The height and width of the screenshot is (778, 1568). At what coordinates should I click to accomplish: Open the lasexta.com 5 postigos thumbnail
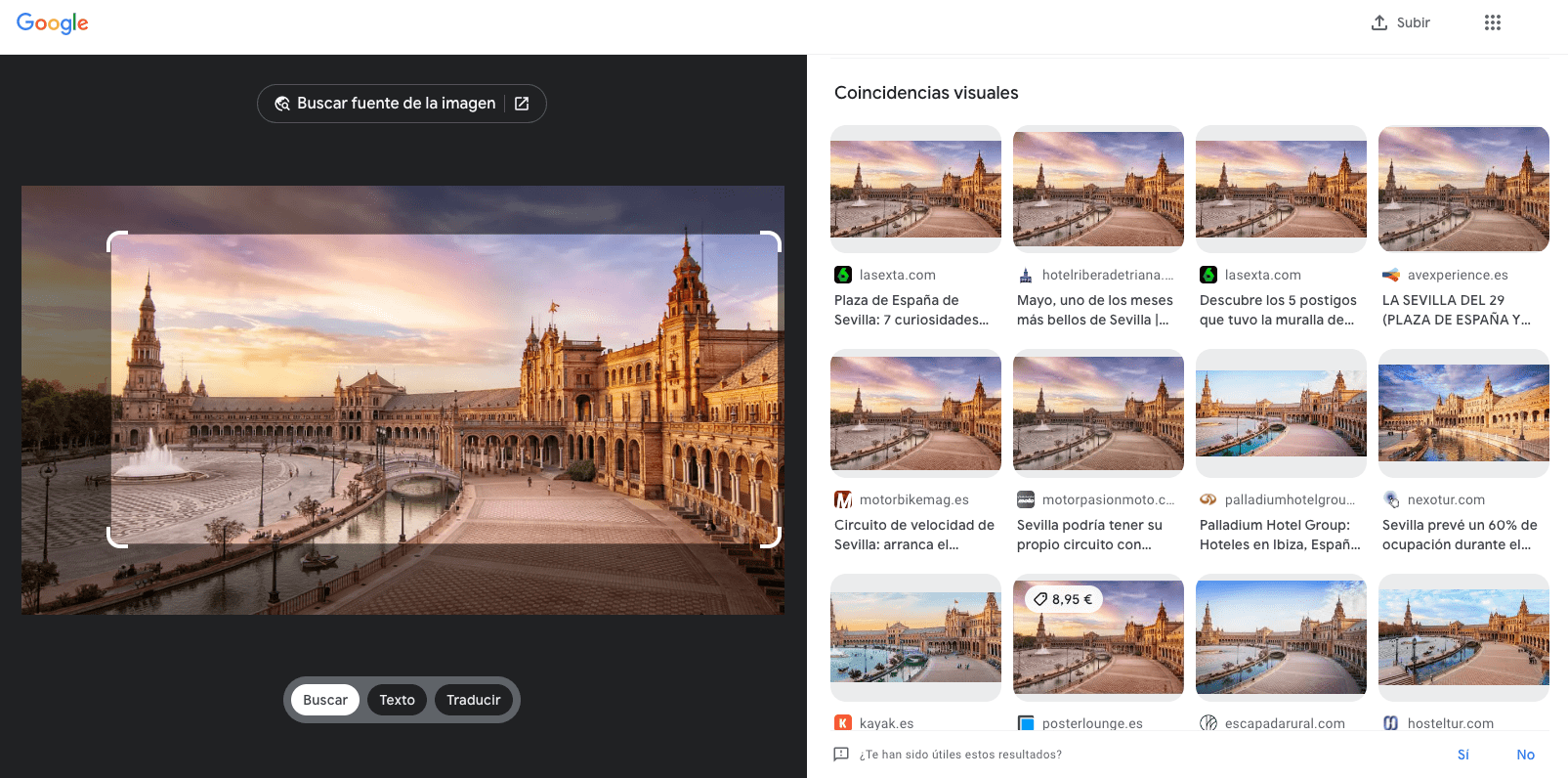(x=1281, y=189)
